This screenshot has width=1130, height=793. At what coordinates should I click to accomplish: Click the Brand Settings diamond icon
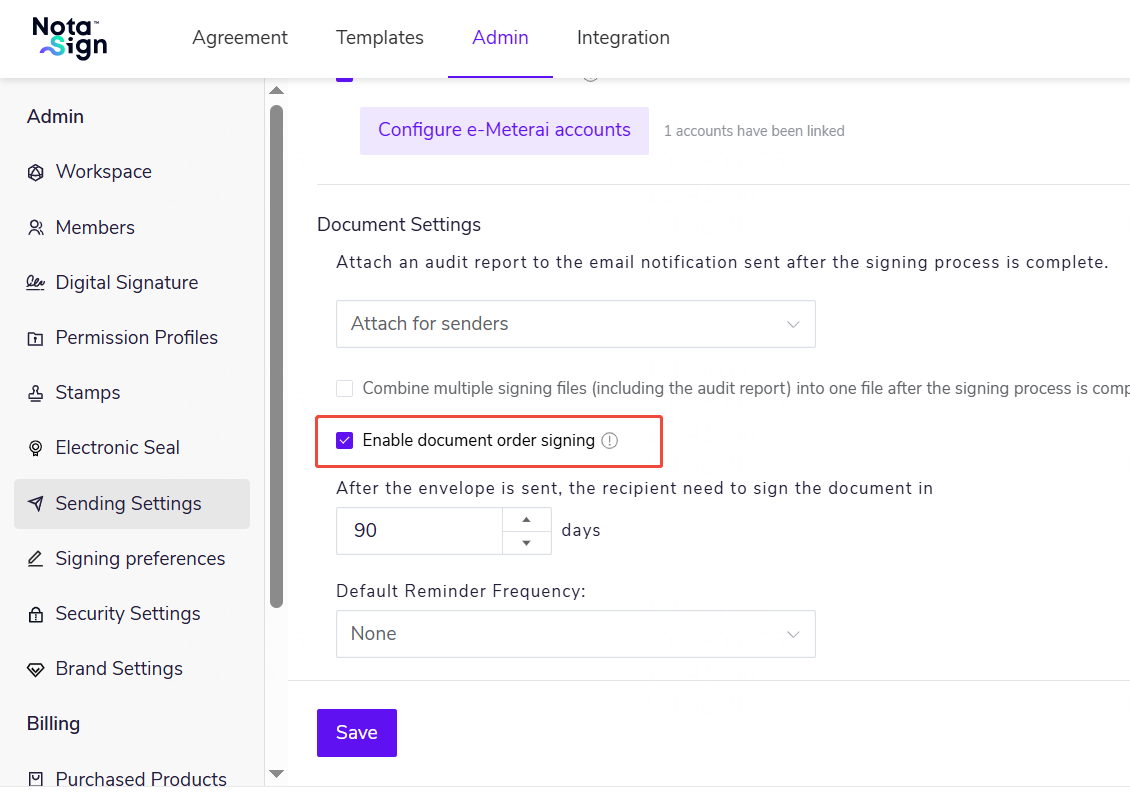[x=35, y=670]
